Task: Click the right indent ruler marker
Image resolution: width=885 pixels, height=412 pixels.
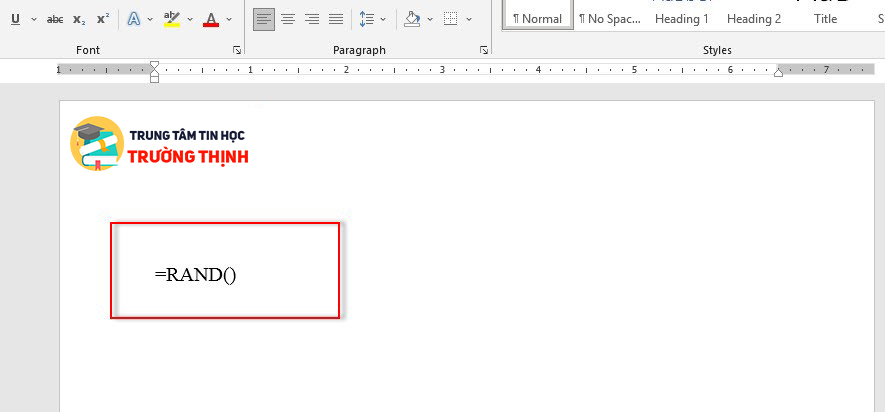Action: 778,72
